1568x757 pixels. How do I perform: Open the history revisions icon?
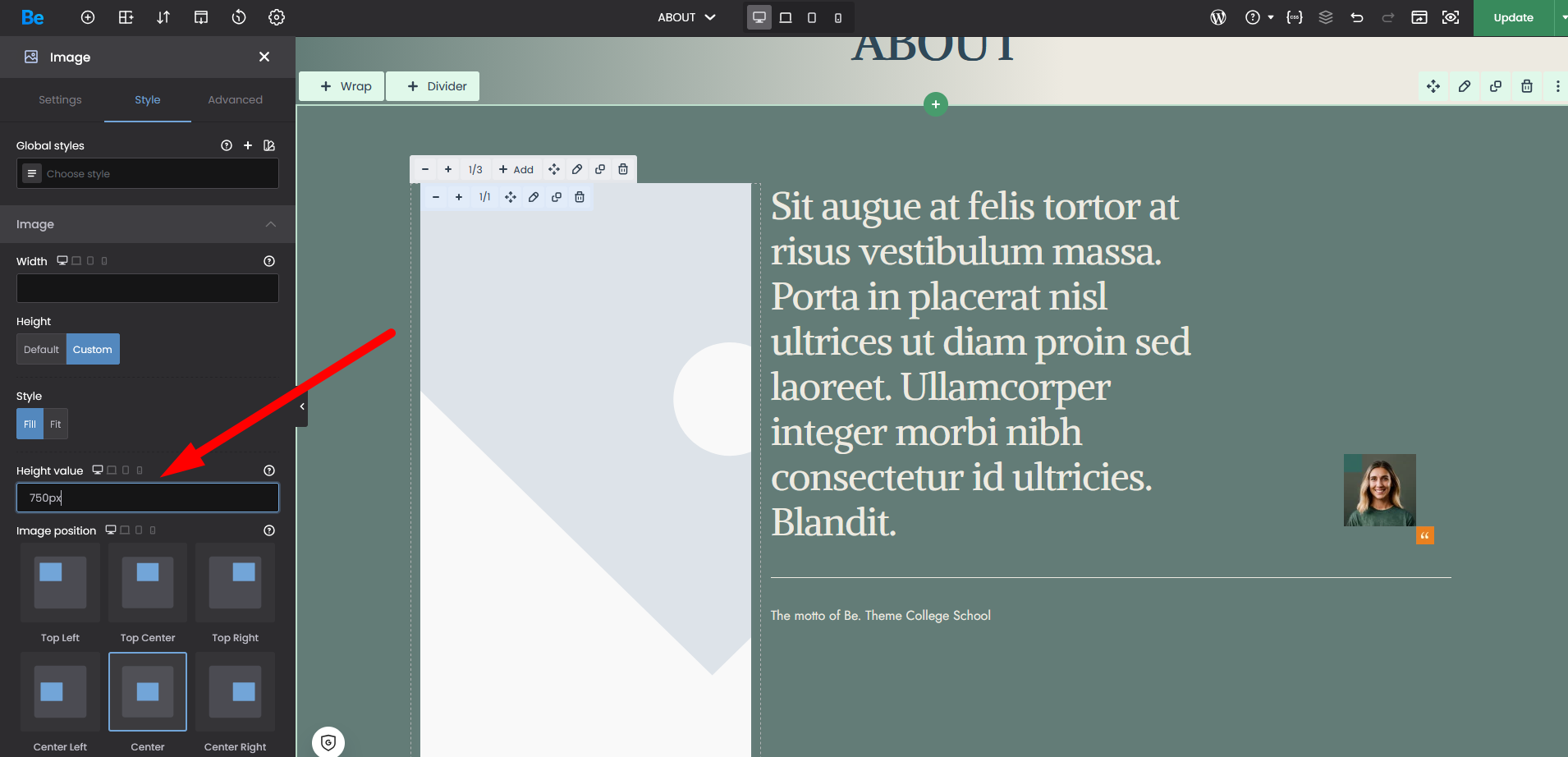click(x=239, y=17)
